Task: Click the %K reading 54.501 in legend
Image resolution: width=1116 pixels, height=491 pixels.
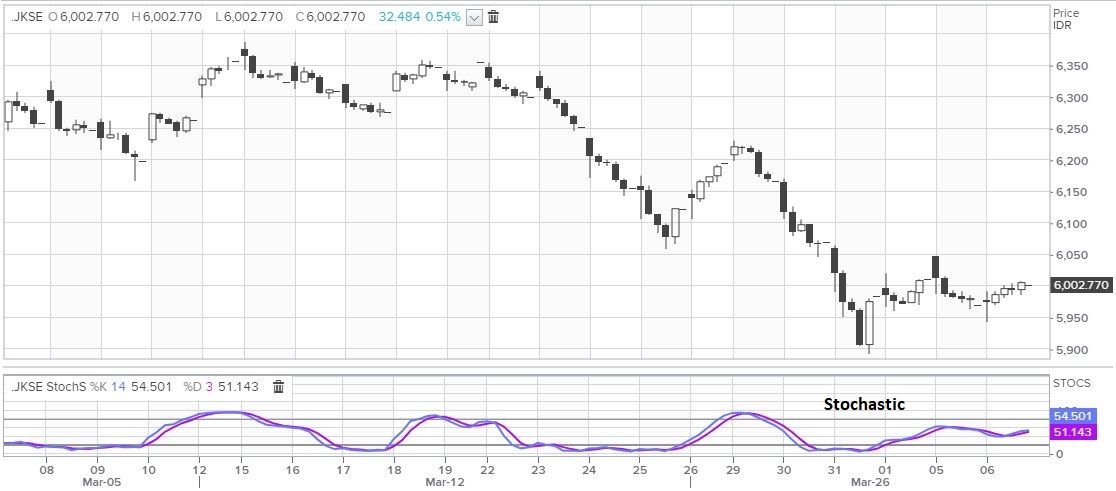Action: click(154, 386)
